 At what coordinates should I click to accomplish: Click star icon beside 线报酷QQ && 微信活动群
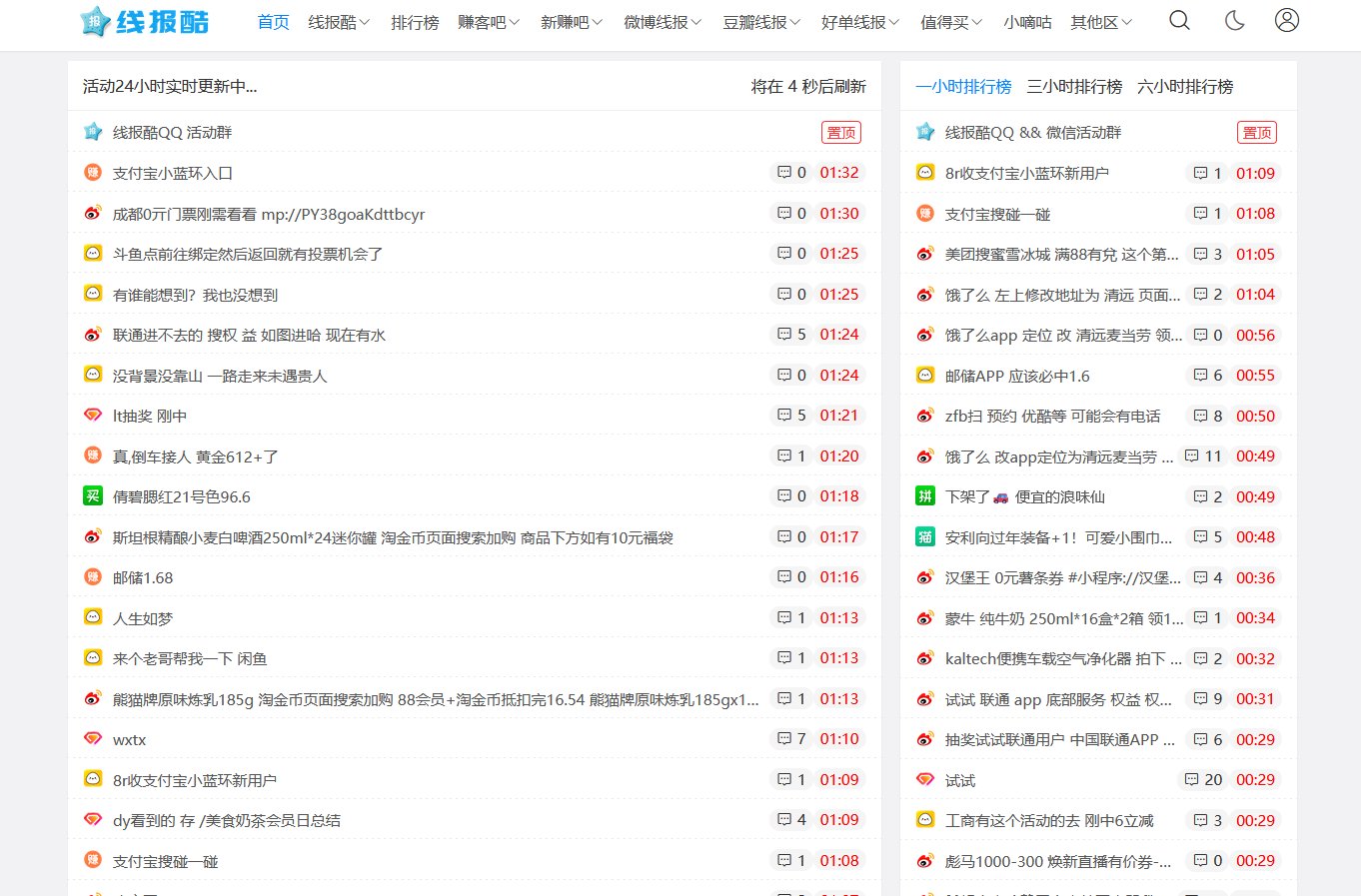(x=925, y=132)
